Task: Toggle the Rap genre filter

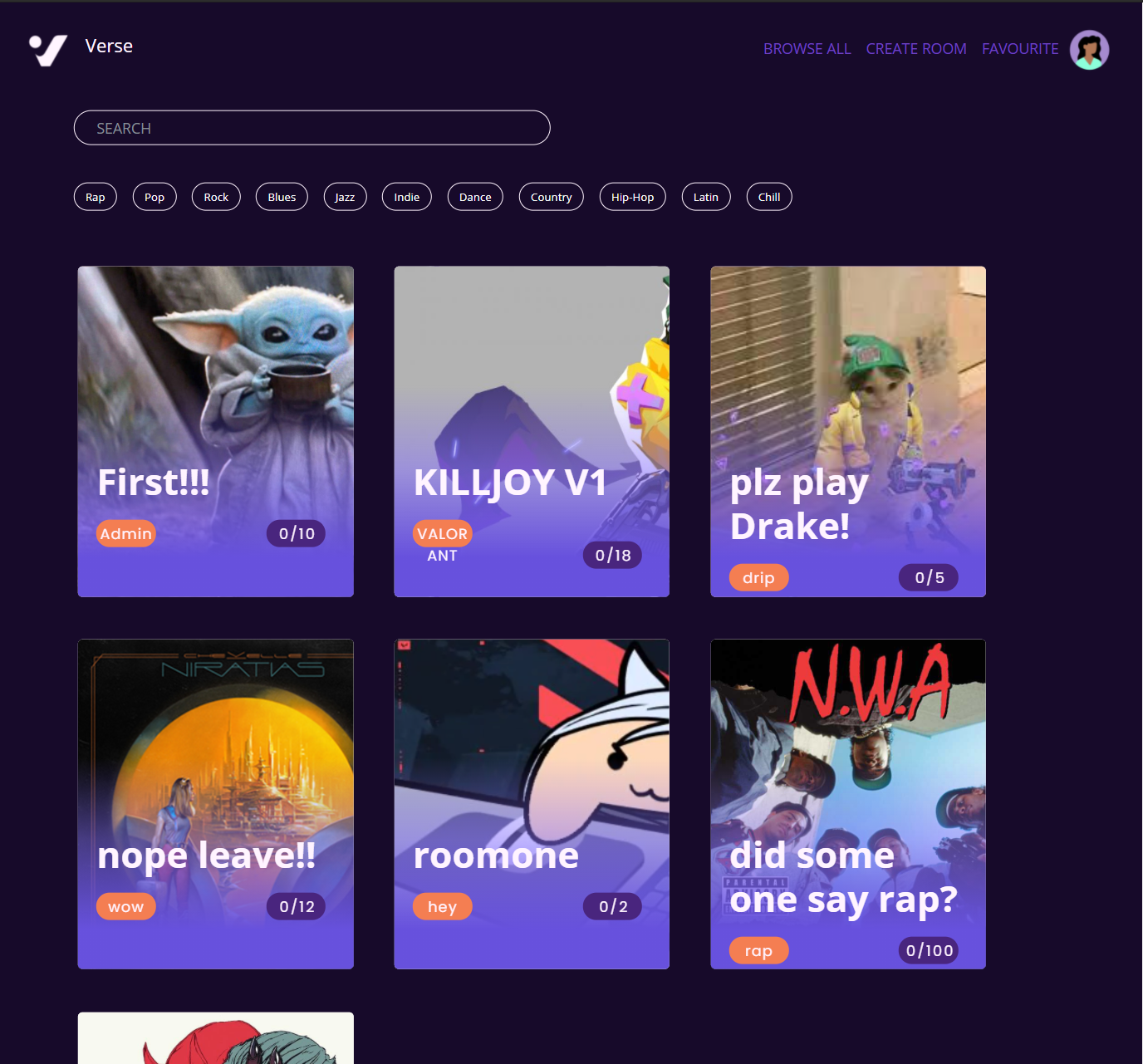Action: click(x=96, y=197)
